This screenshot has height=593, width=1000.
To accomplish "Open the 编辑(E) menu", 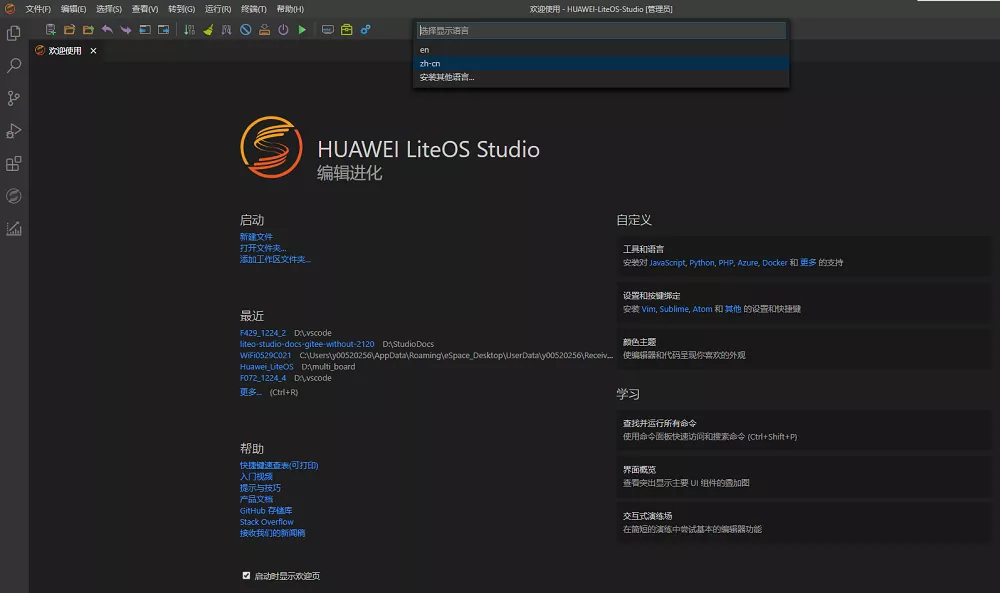I will tap(73, 9).
